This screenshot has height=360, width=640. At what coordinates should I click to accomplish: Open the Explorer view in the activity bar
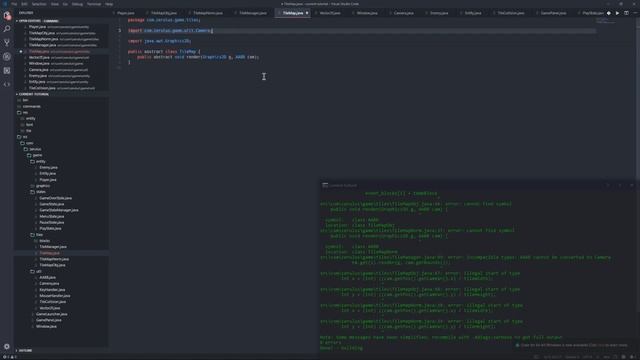click(x=7, y=16)
